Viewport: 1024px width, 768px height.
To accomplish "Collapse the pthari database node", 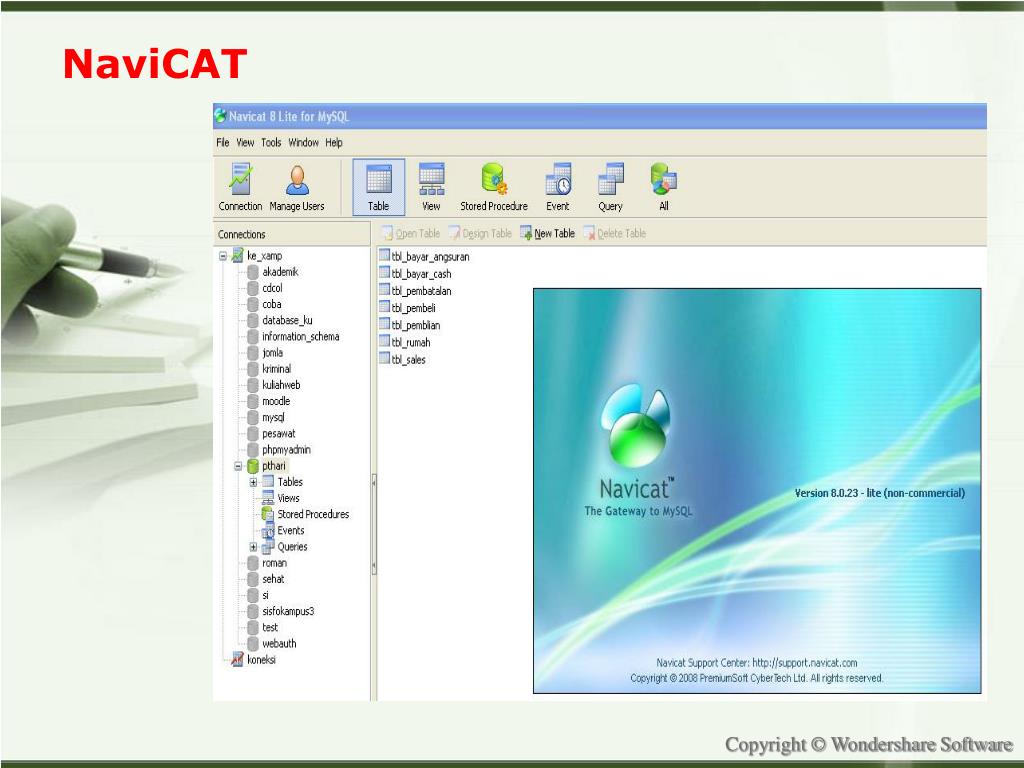I will coord(238,466).
